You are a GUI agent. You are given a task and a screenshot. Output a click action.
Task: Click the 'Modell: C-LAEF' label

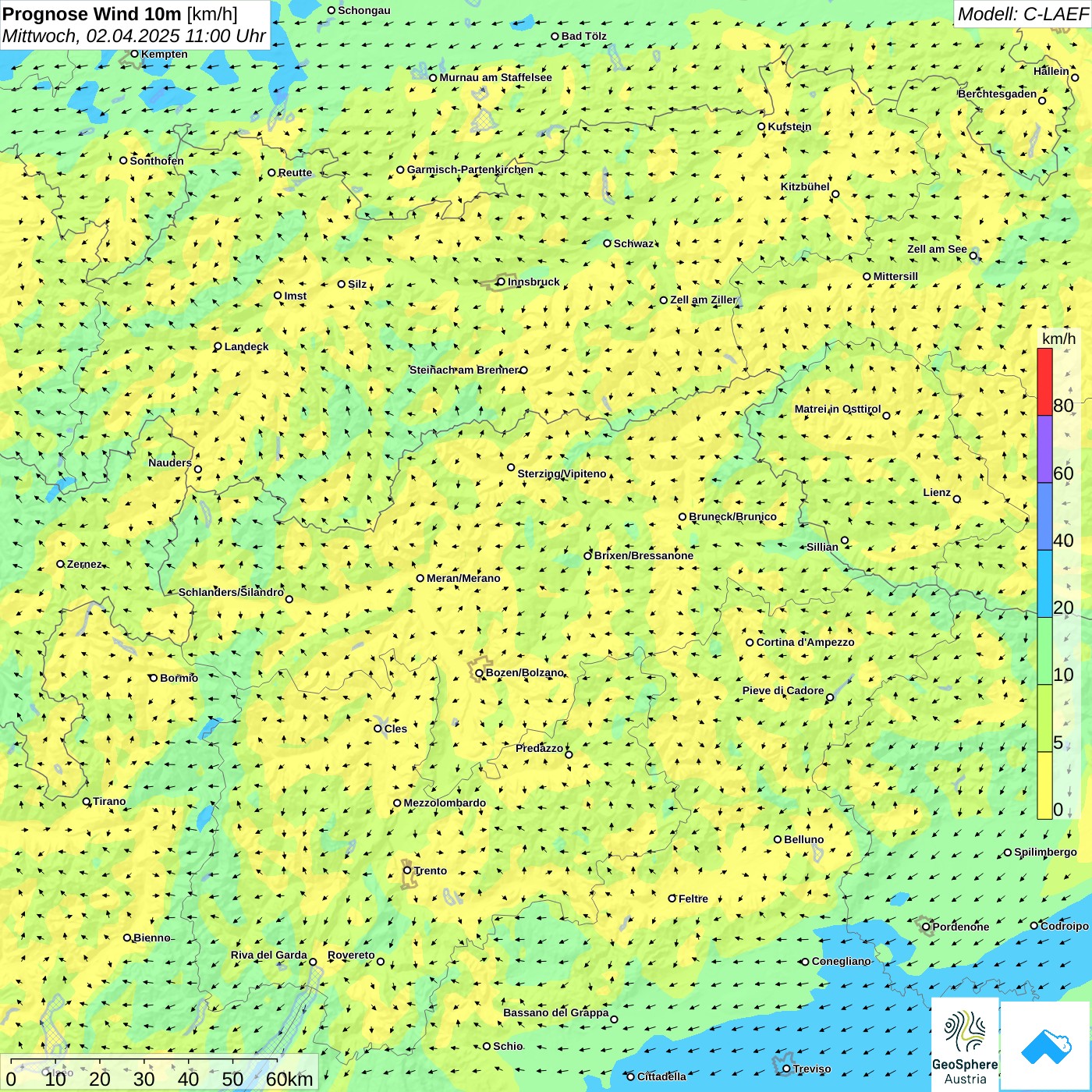pyautogui.click(x=1023, y=14)
